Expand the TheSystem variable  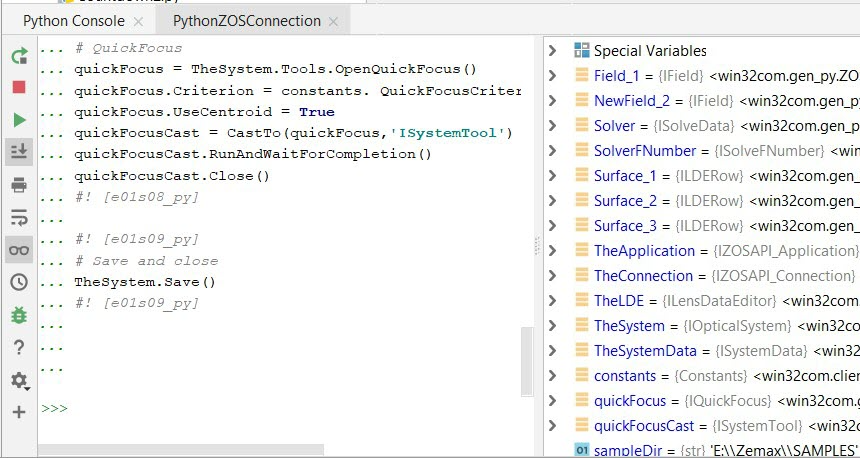pos(552,326)
